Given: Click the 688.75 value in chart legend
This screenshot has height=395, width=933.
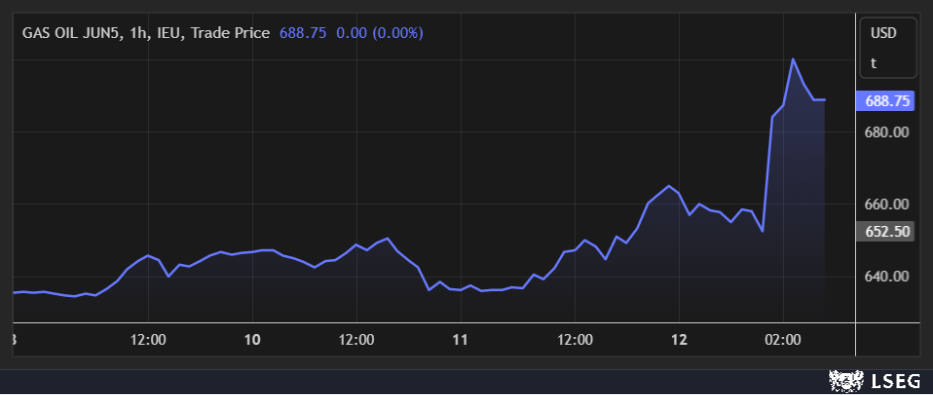Looking at the screenshot, I should coord(303,33).
